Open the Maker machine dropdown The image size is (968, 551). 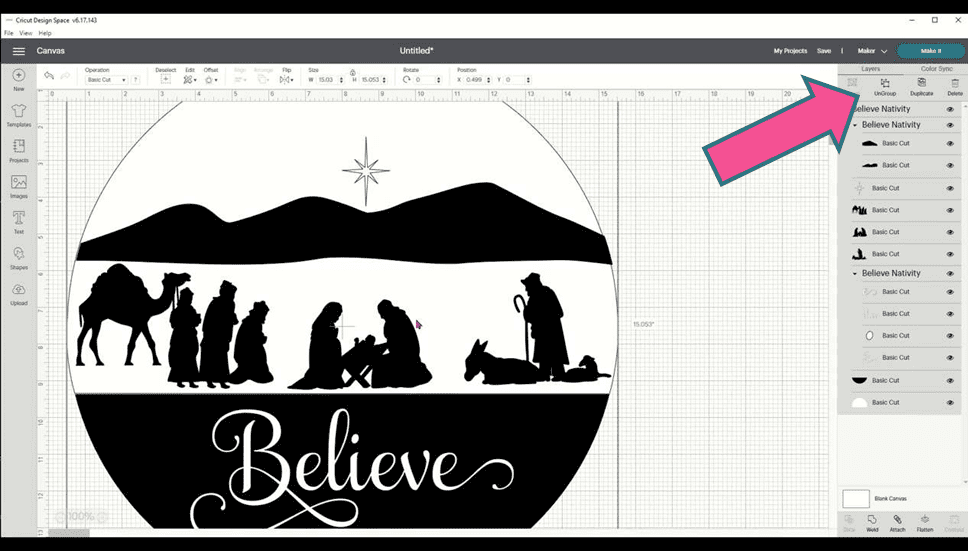pyautogui.click(x=872, y=51)
